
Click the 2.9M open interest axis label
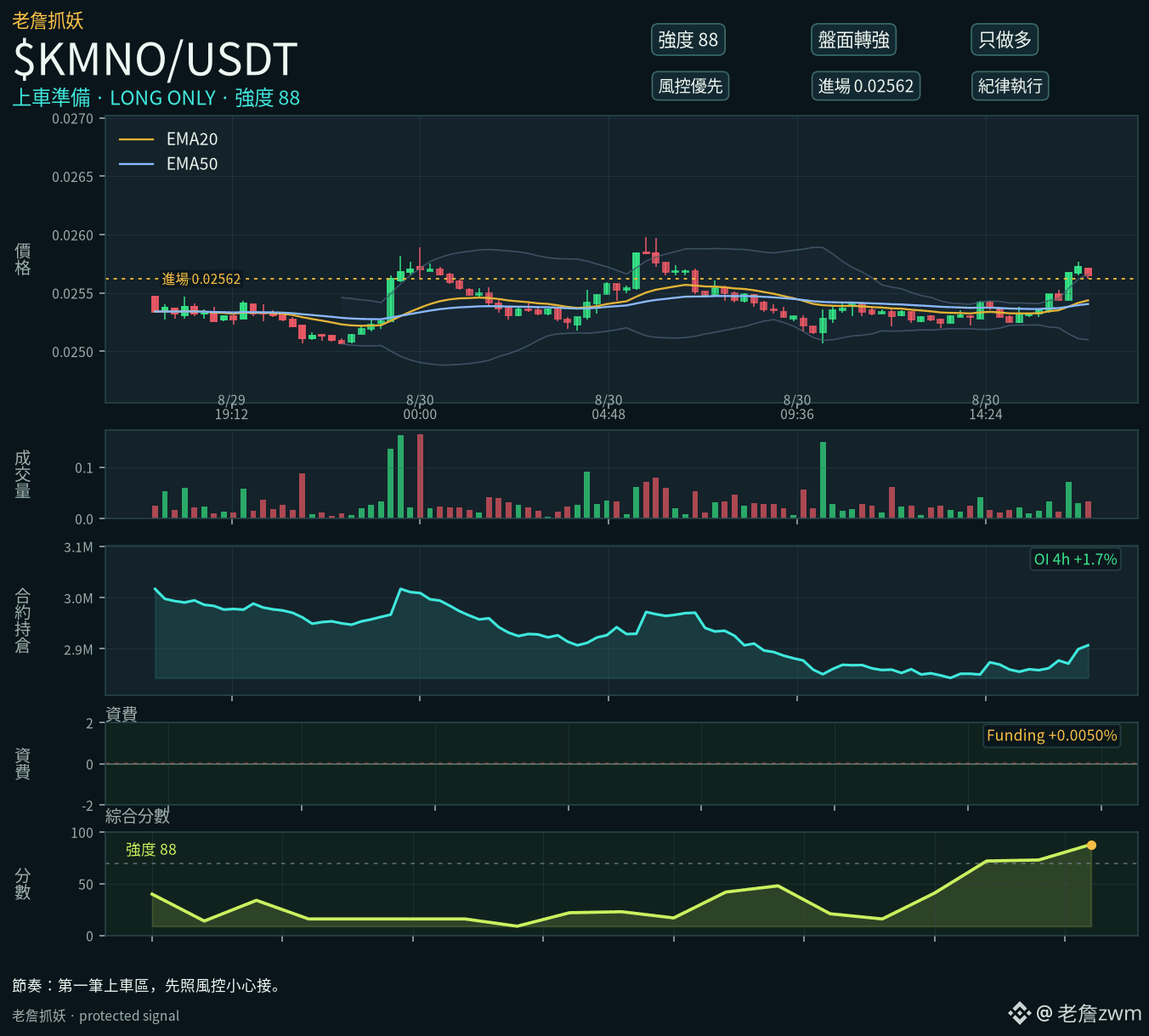tap(78, 649)
